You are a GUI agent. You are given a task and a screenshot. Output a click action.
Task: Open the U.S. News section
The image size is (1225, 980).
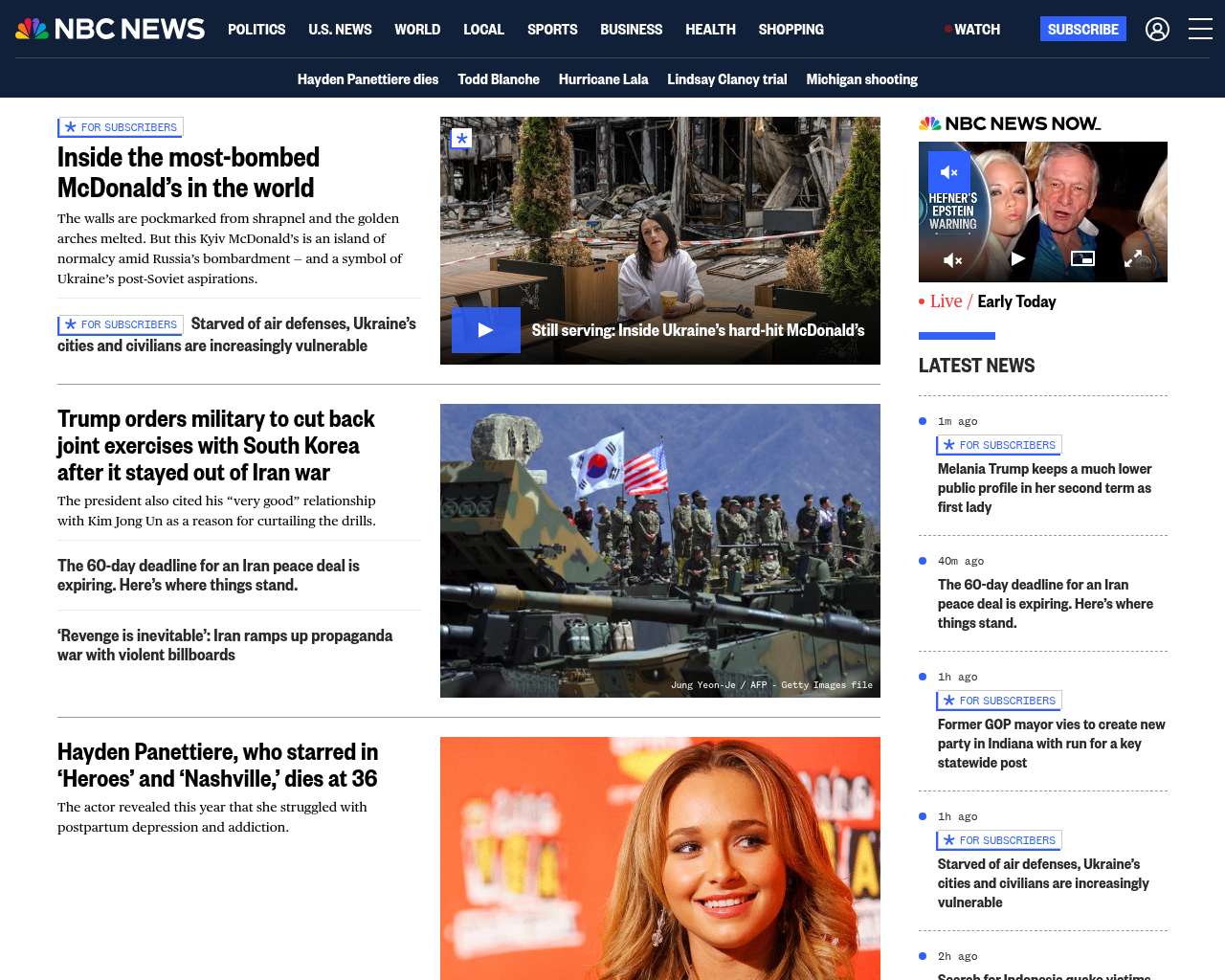point(340,30)
